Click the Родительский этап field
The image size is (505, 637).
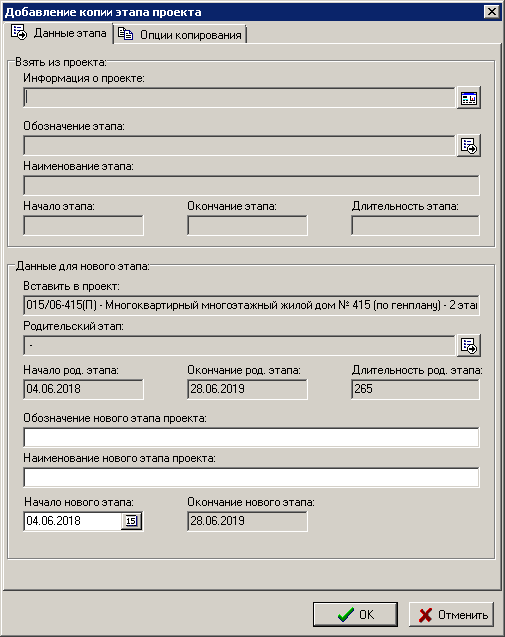click(x=239, y=346)
